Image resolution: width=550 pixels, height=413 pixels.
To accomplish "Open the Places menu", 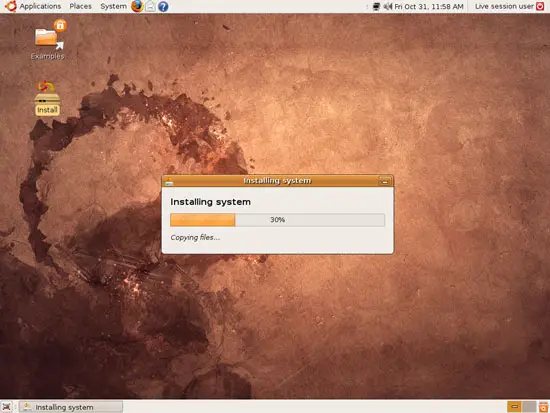I will pos(80,6).
